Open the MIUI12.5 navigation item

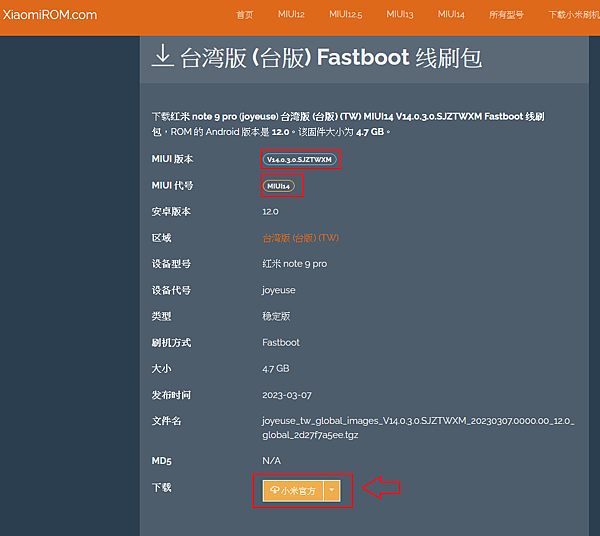pos(346,15)
